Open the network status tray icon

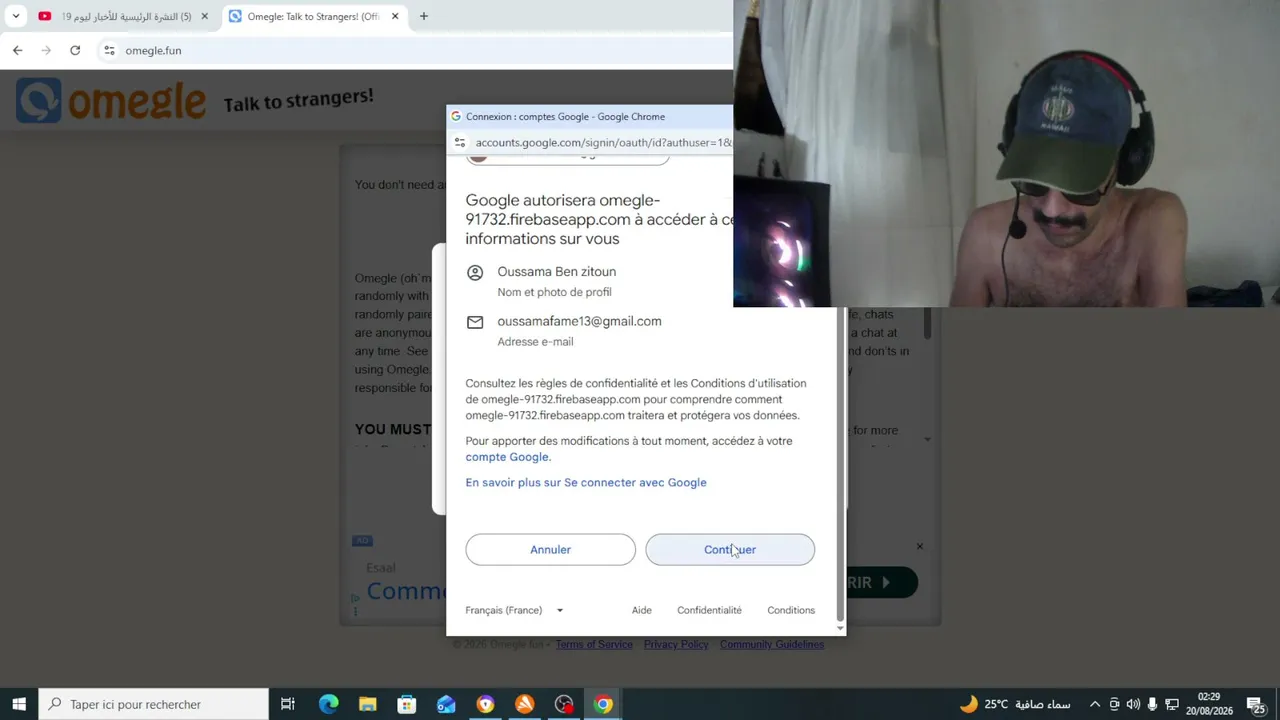[1172, 704]
